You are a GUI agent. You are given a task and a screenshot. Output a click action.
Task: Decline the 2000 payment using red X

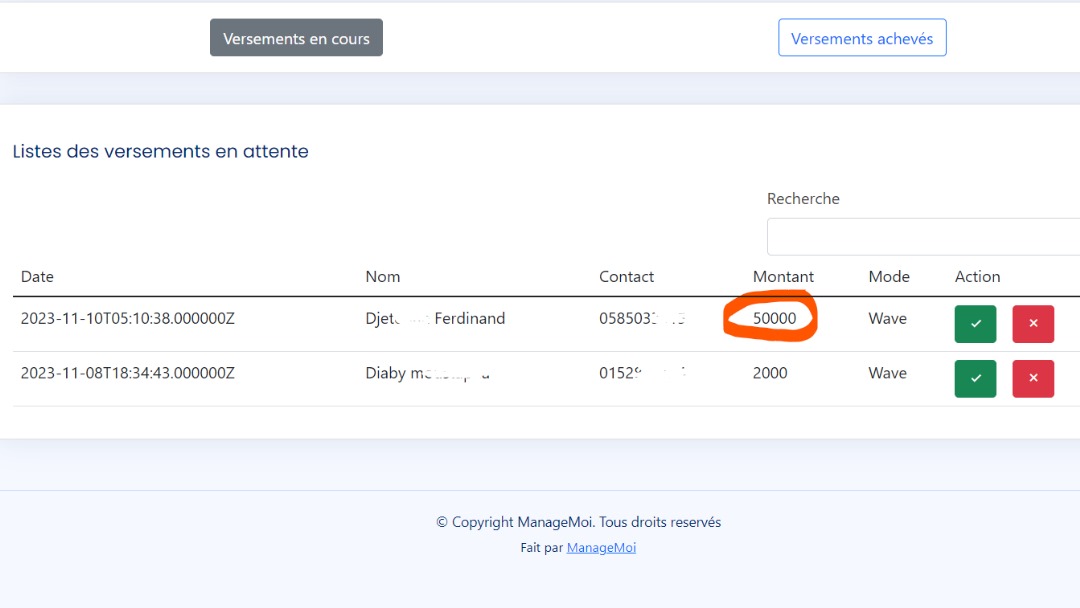pos(1033,378)
